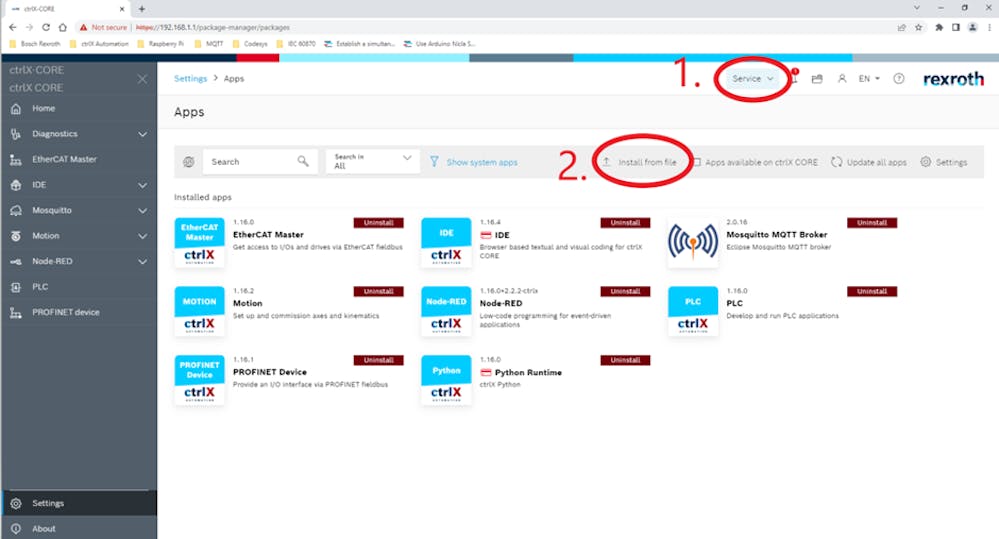The image size is (999, 539).
Task: Click the Diagnostics sidebar icon
Action: [x=16, y=134]
